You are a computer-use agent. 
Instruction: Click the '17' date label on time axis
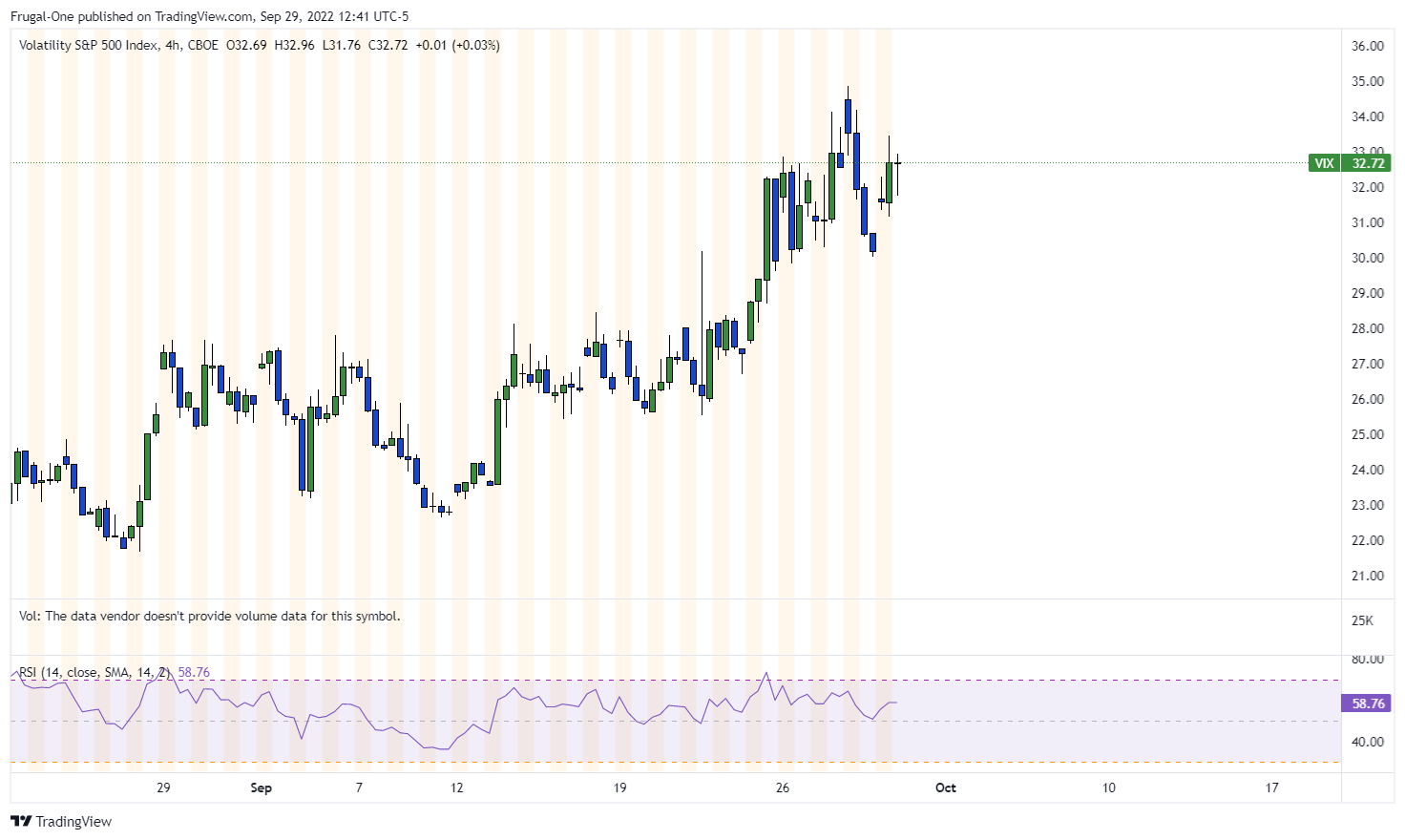click(x=1271, y=787)
